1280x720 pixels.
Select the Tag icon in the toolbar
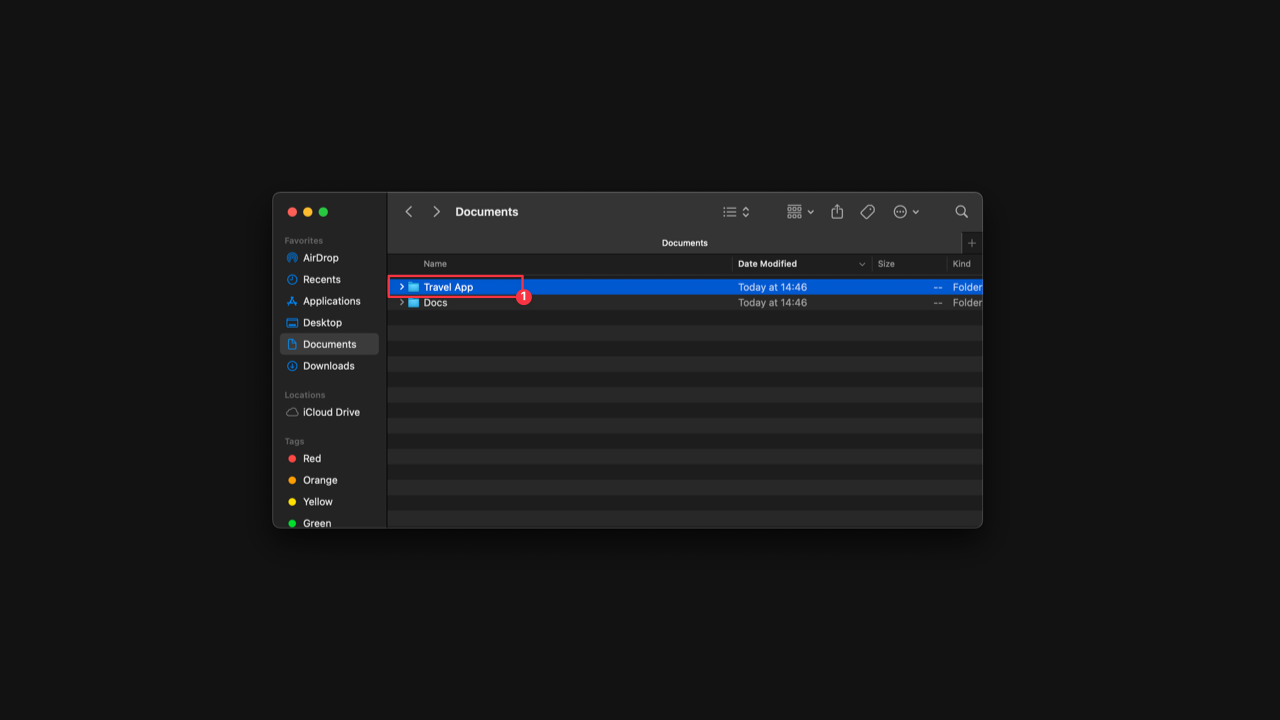867,211
